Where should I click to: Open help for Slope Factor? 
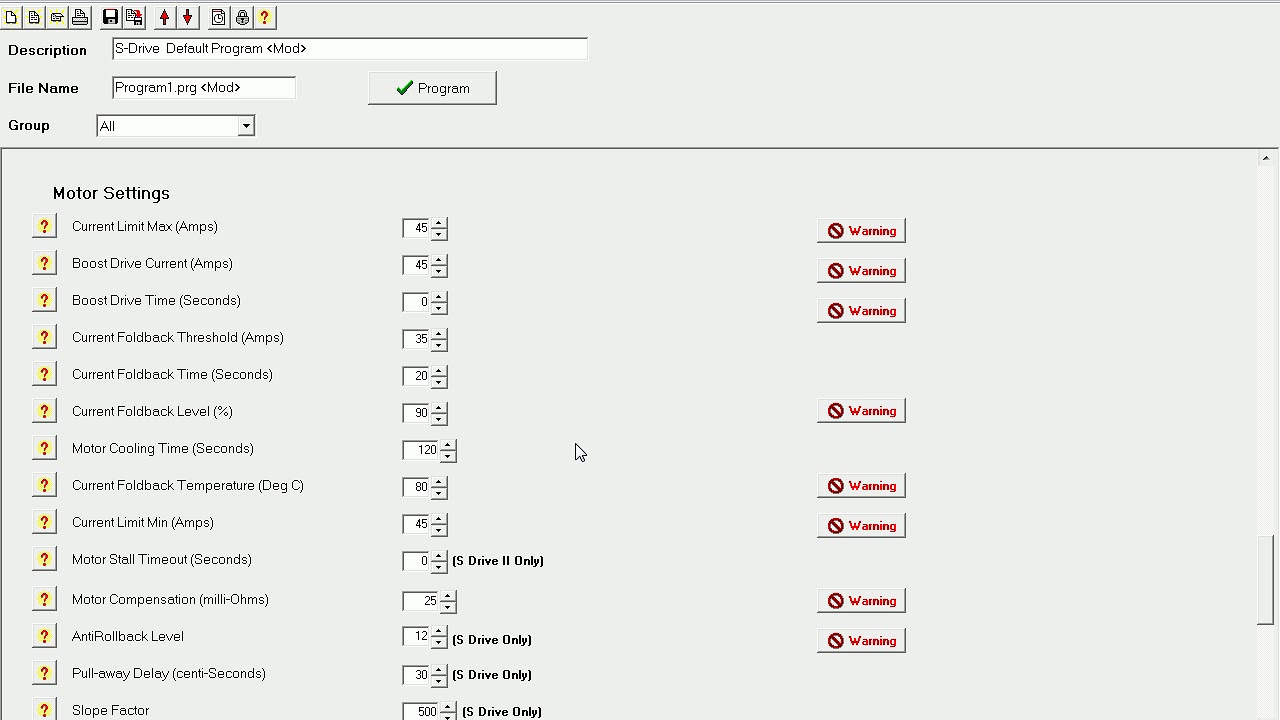tap(44, 710)
